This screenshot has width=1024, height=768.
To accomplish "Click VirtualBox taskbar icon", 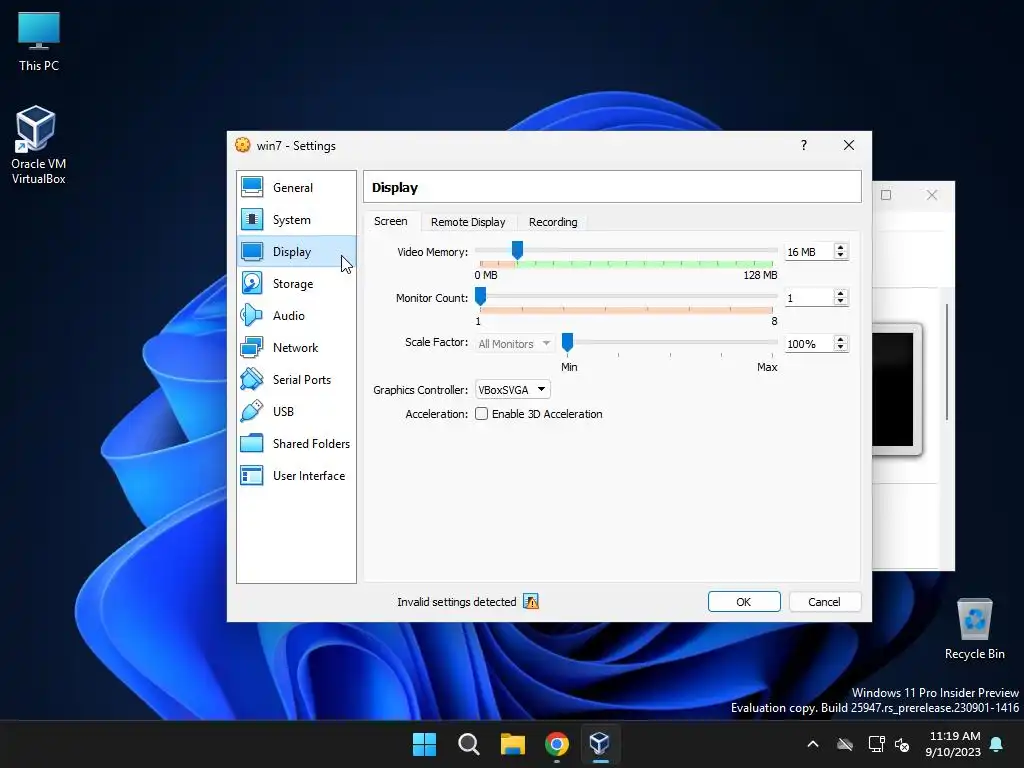I will (x=600, y=744).
